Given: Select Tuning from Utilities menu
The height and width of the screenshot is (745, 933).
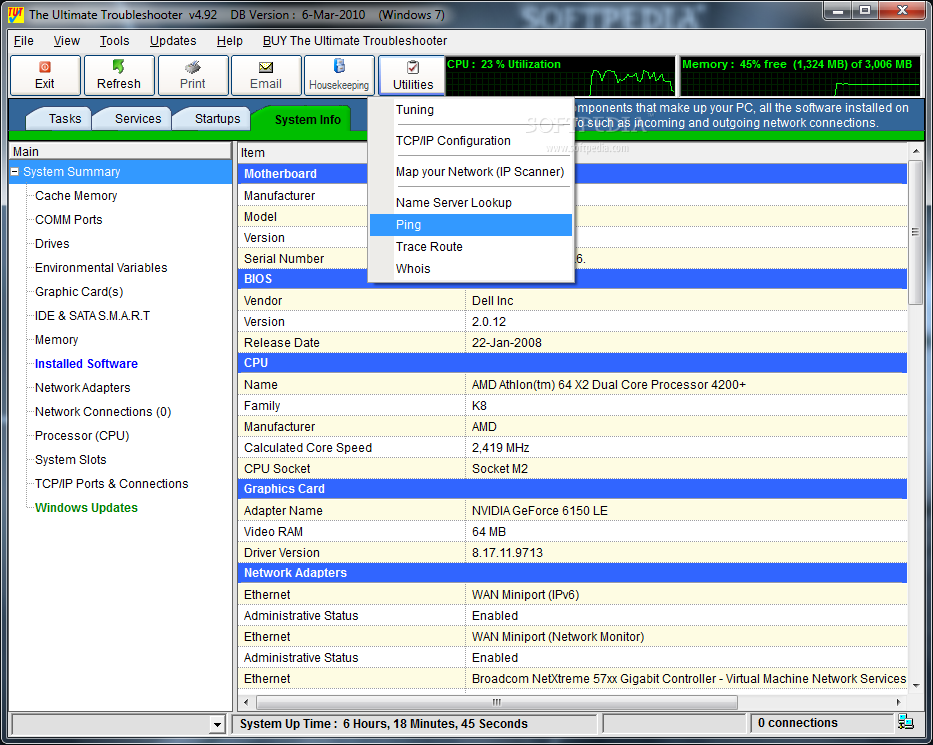Looking at the screenshot, I should click(471, 110).
